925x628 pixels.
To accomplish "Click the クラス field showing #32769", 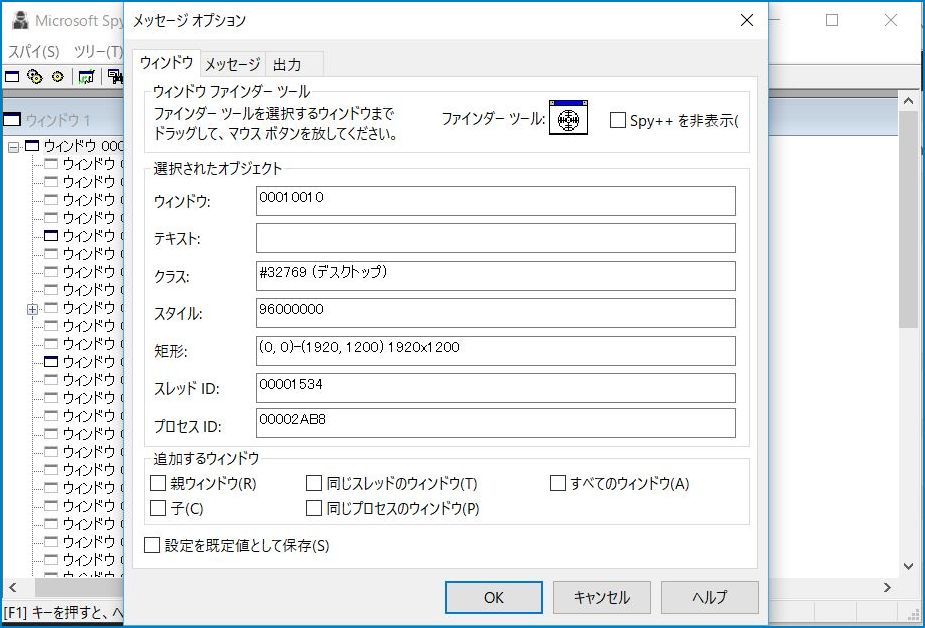I will tap(496, 276).
